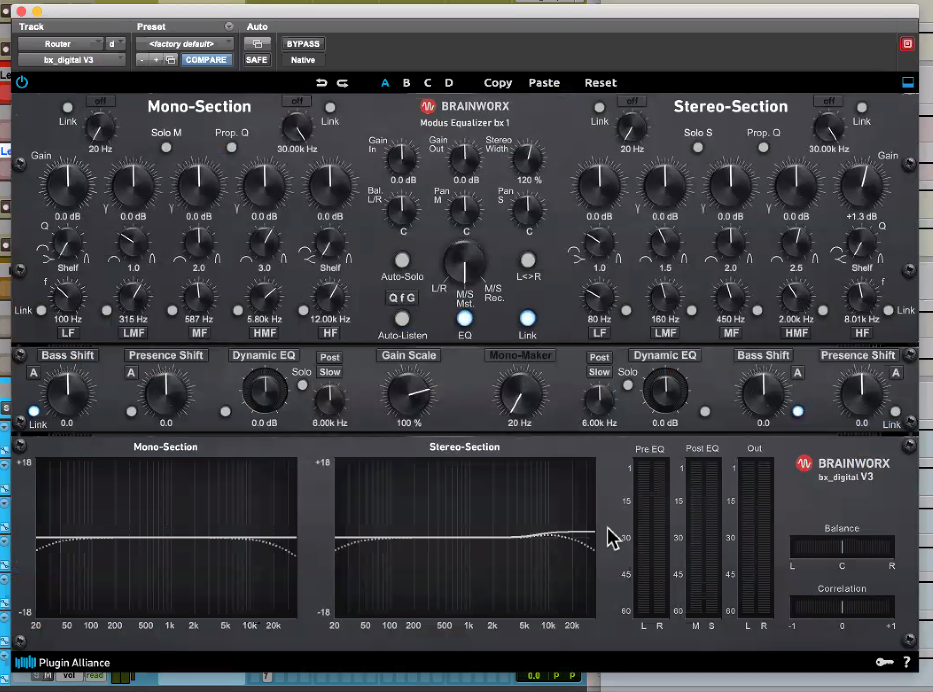Toggle the Auto-Listen button

[x=402, y=318]
